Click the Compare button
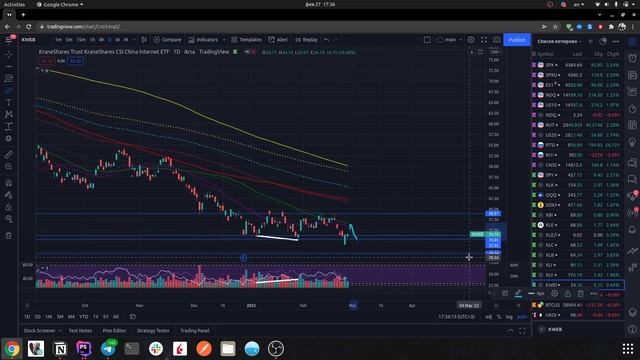The height and width of the screenshot is (360, 640). pos(167,40)
